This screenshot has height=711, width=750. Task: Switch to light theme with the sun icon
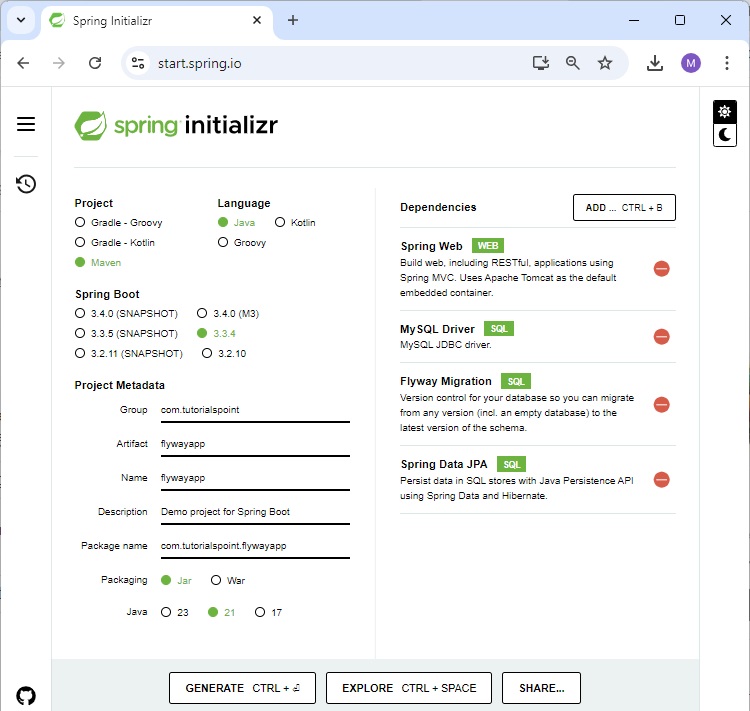point(724,111)
